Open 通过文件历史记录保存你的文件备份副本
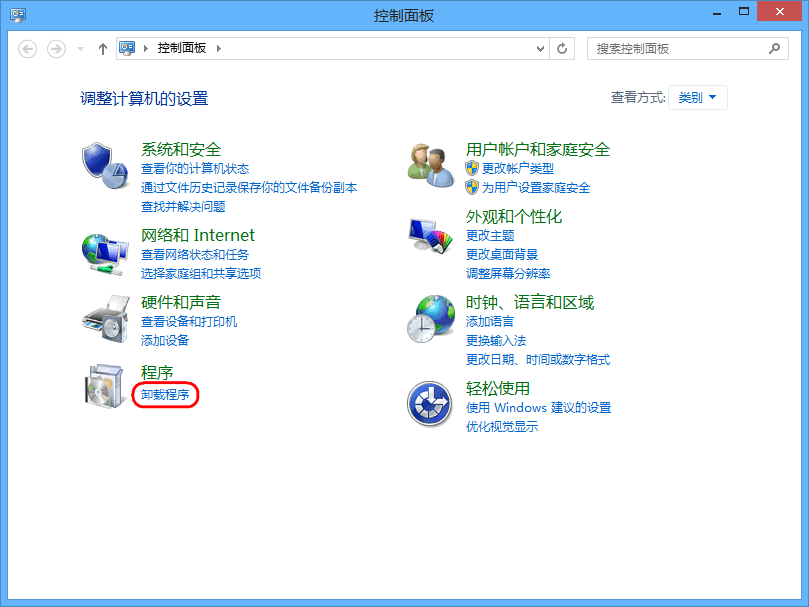 click(249, 188)
